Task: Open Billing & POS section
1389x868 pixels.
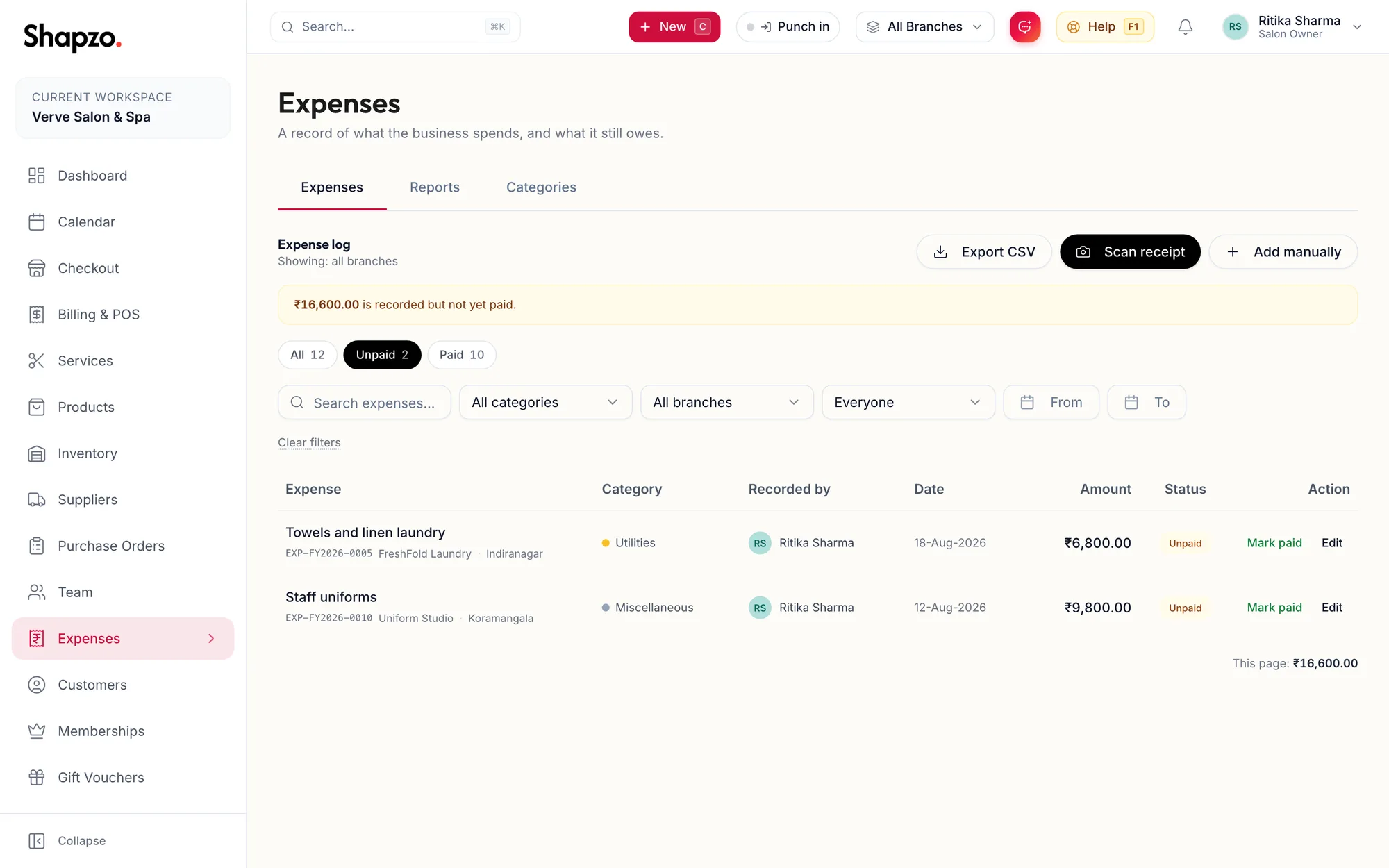Action: coord(123,315)
